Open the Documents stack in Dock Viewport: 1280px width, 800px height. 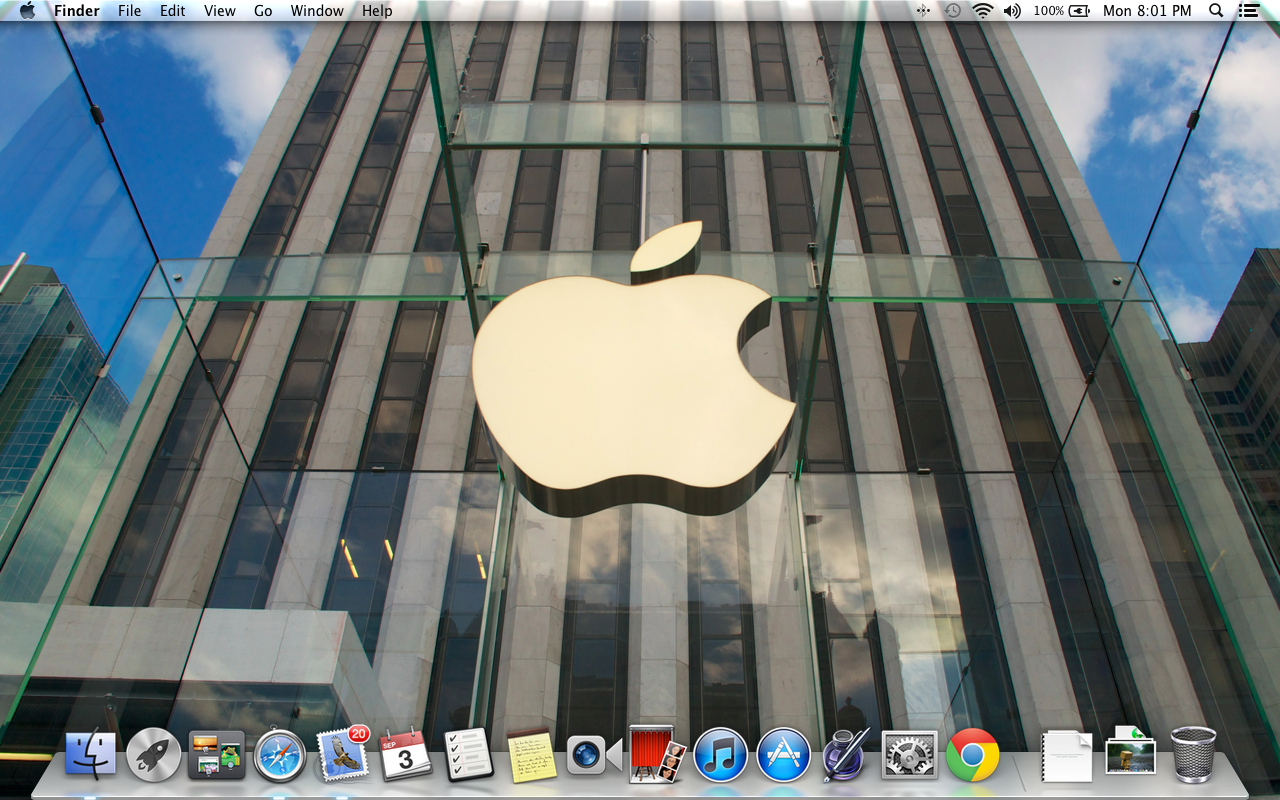(x=1067, y=756)
